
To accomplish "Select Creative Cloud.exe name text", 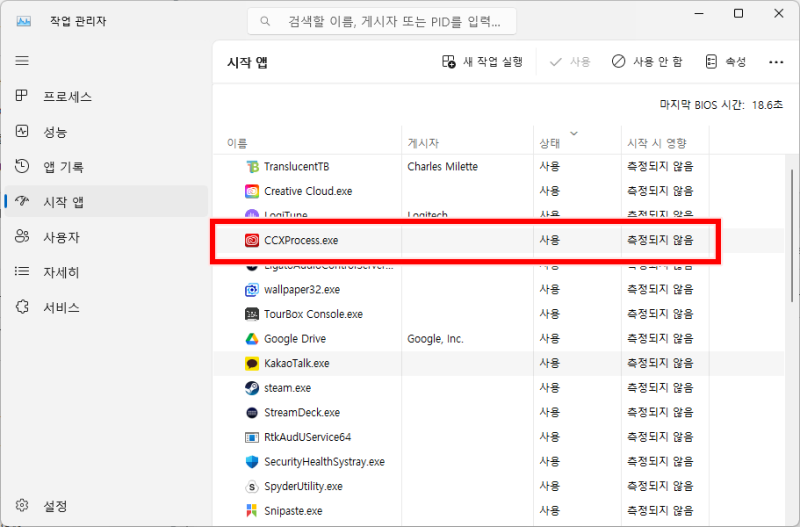I will [x=308, y=191].
